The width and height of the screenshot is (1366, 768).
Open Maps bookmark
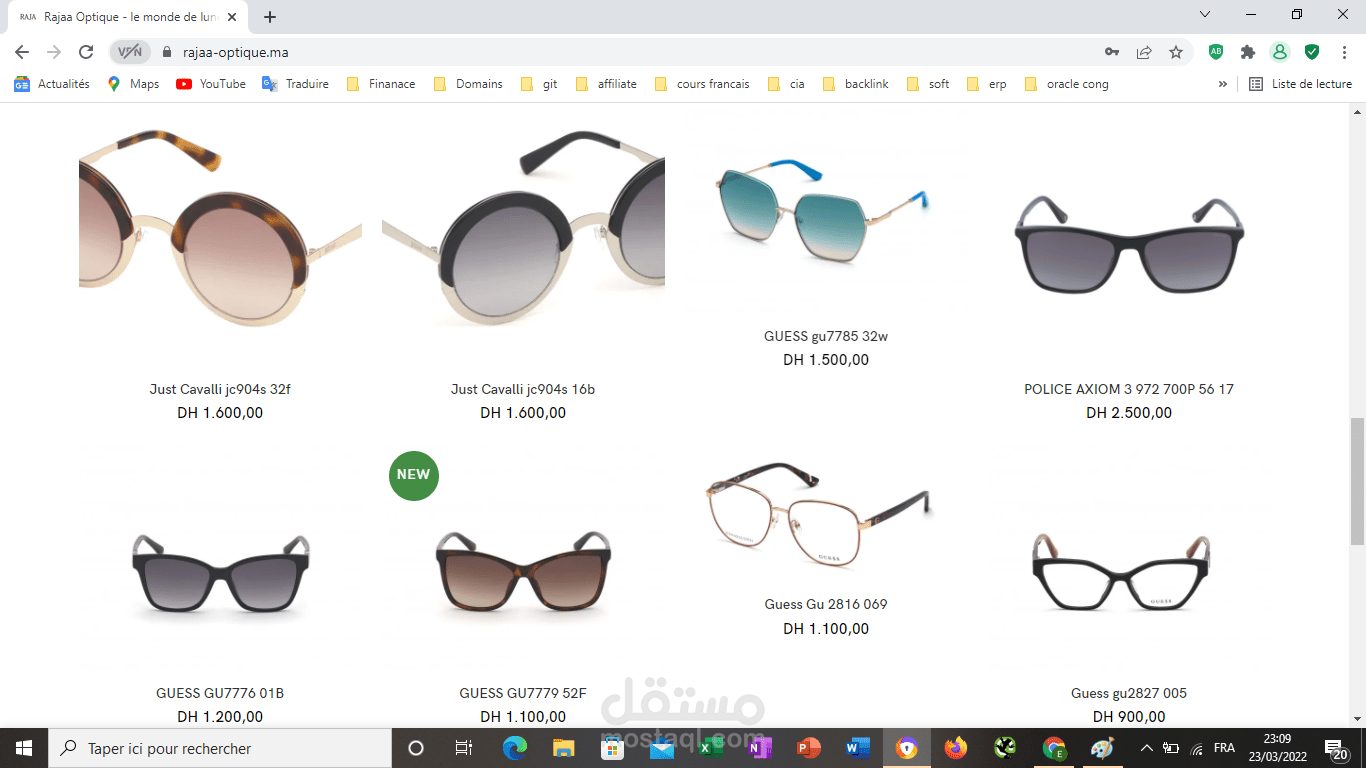(133, 84)
